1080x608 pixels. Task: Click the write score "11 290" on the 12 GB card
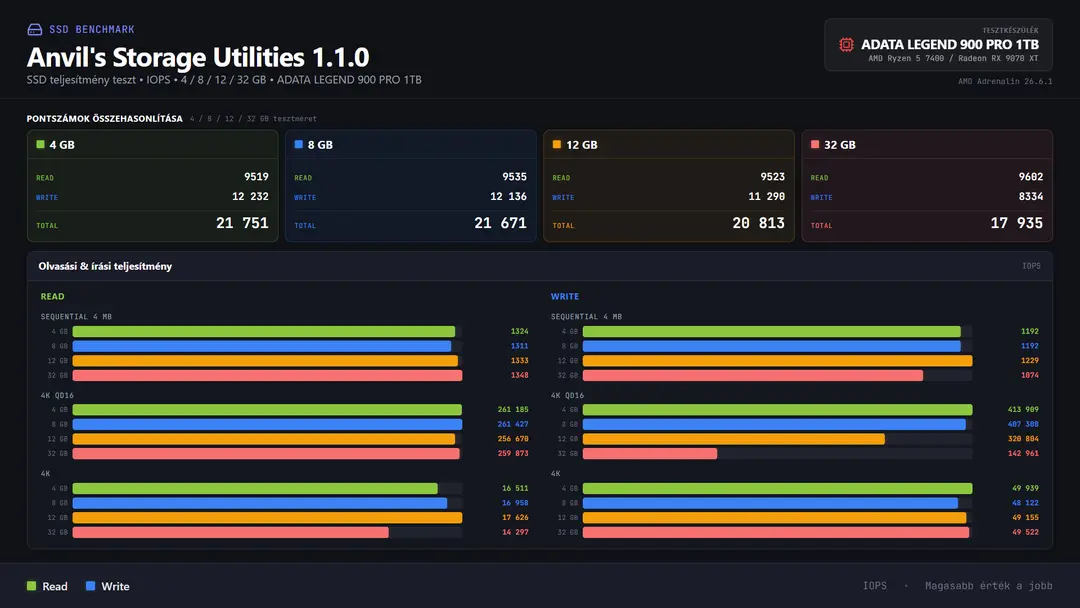pyautogui.click(x=767, y=197)
